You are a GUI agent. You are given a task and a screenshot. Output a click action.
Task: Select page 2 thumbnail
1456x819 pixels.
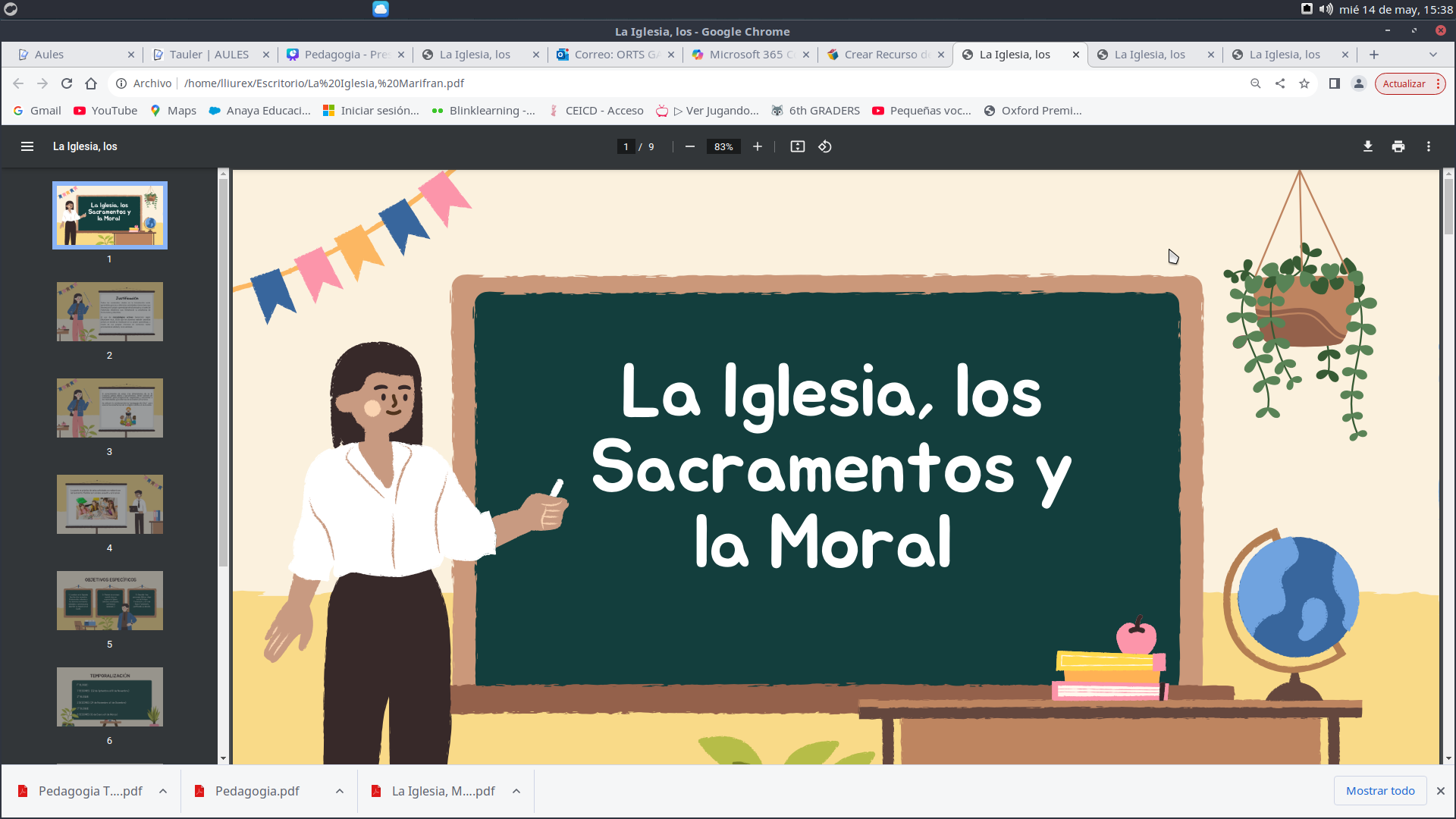point(110,312)
